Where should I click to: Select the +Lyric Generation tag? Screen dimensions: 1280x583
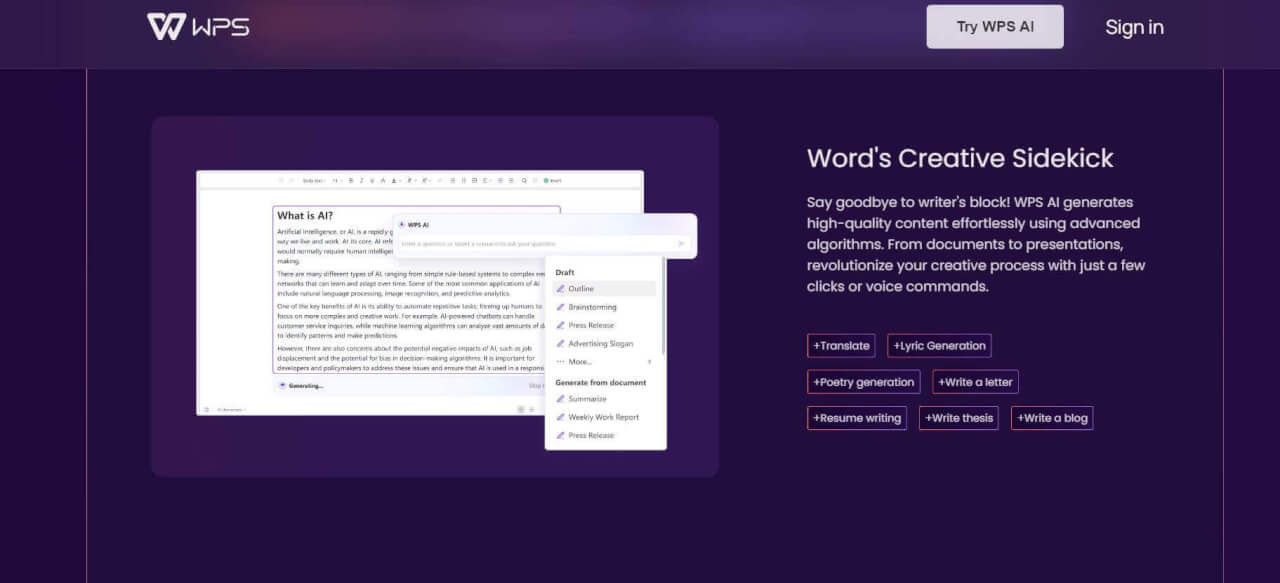[939, 346]
